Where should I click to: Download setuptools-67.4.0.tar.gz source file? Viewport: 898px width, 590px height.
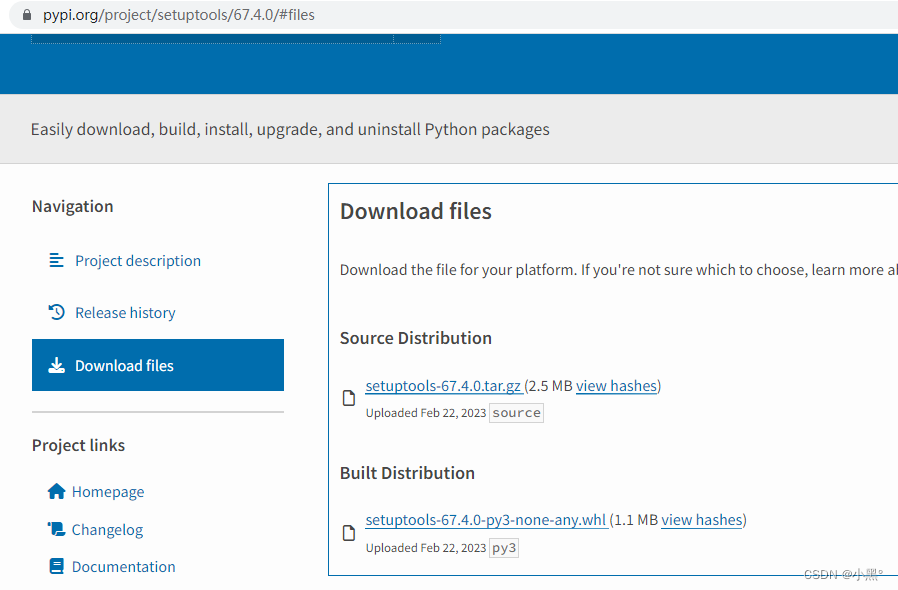(x=444, y=386)
